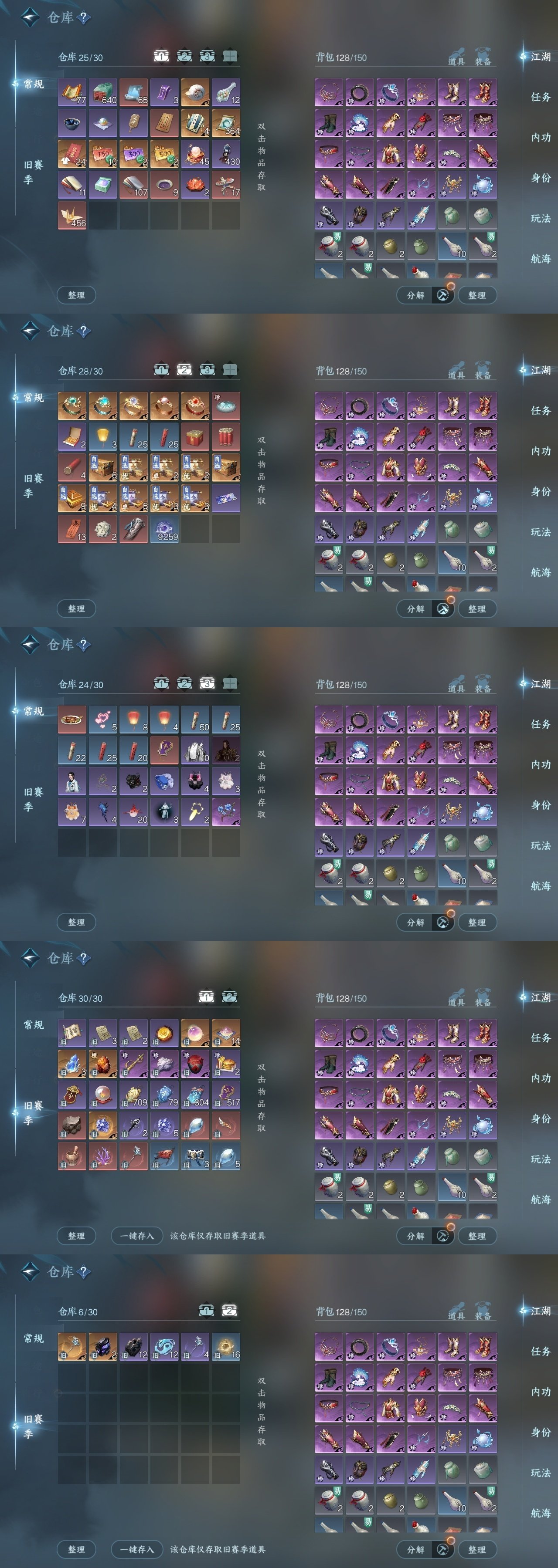Pick the old-season item showing count 517
This screenshot has width=558, height=1568.
coord(226,1094)
